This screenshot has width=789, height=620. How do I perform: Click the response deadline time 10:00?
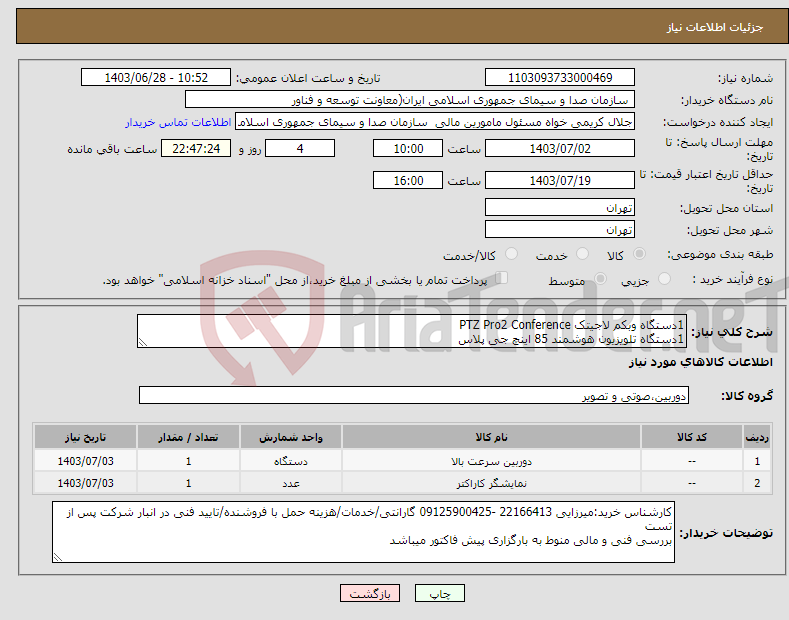[408, 148]
